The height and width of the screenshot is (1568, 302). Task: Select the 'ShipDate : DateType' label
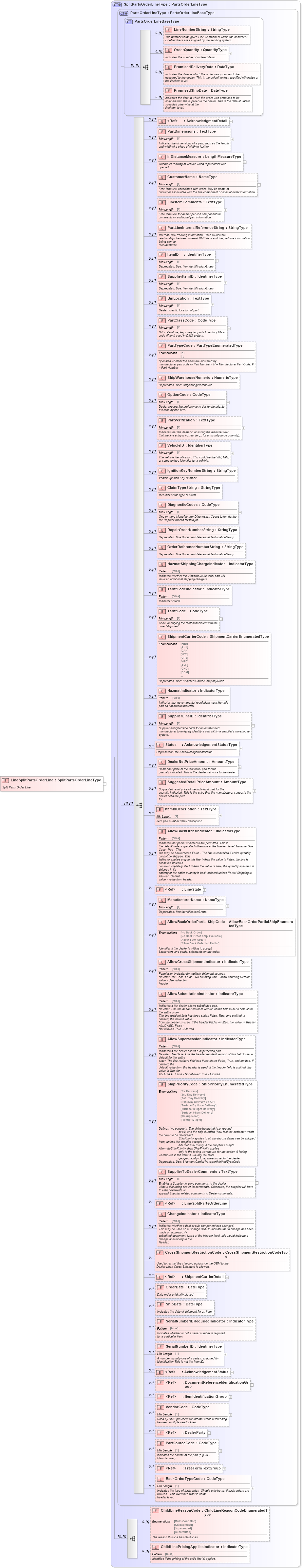(x=183, y=1304)
